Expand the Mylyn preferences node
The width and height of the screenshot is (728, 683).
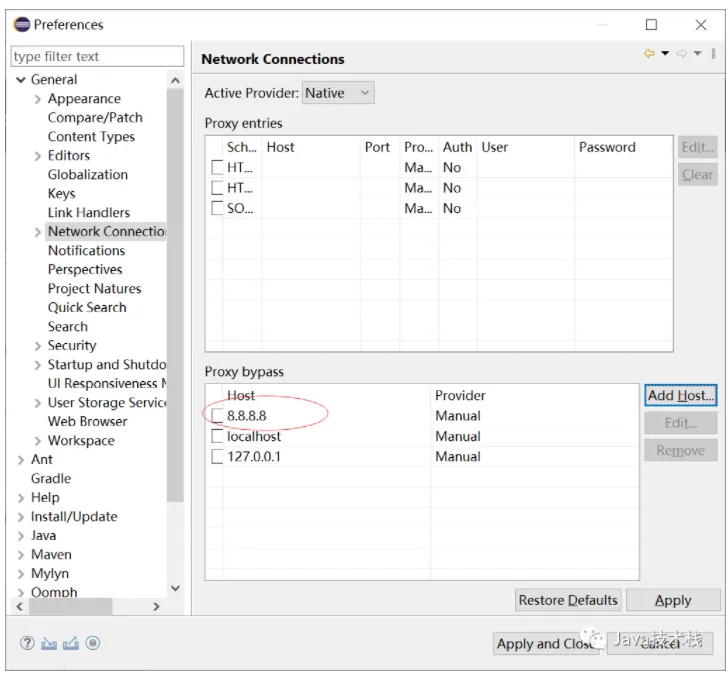[20, 574]
